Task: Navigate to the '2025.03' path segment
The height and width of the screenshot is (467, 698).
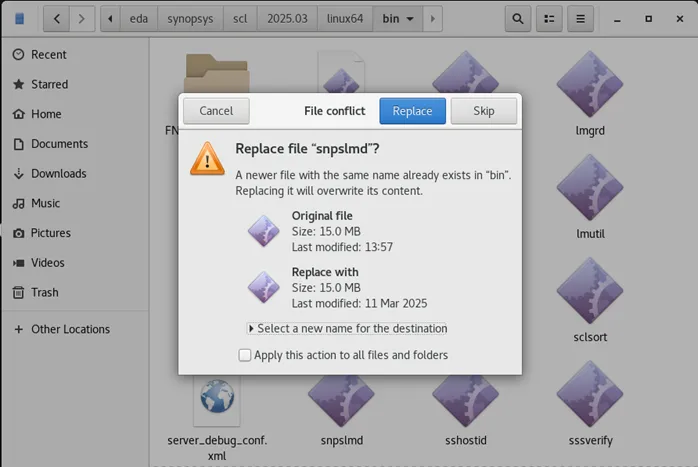Action: [x=287, y=19]
